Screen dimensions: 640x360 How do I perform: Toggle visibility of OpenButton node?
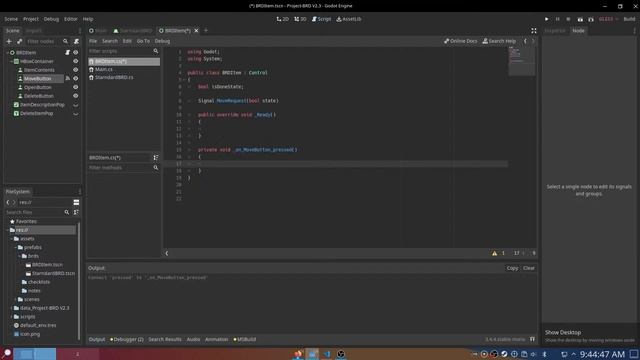76,87
